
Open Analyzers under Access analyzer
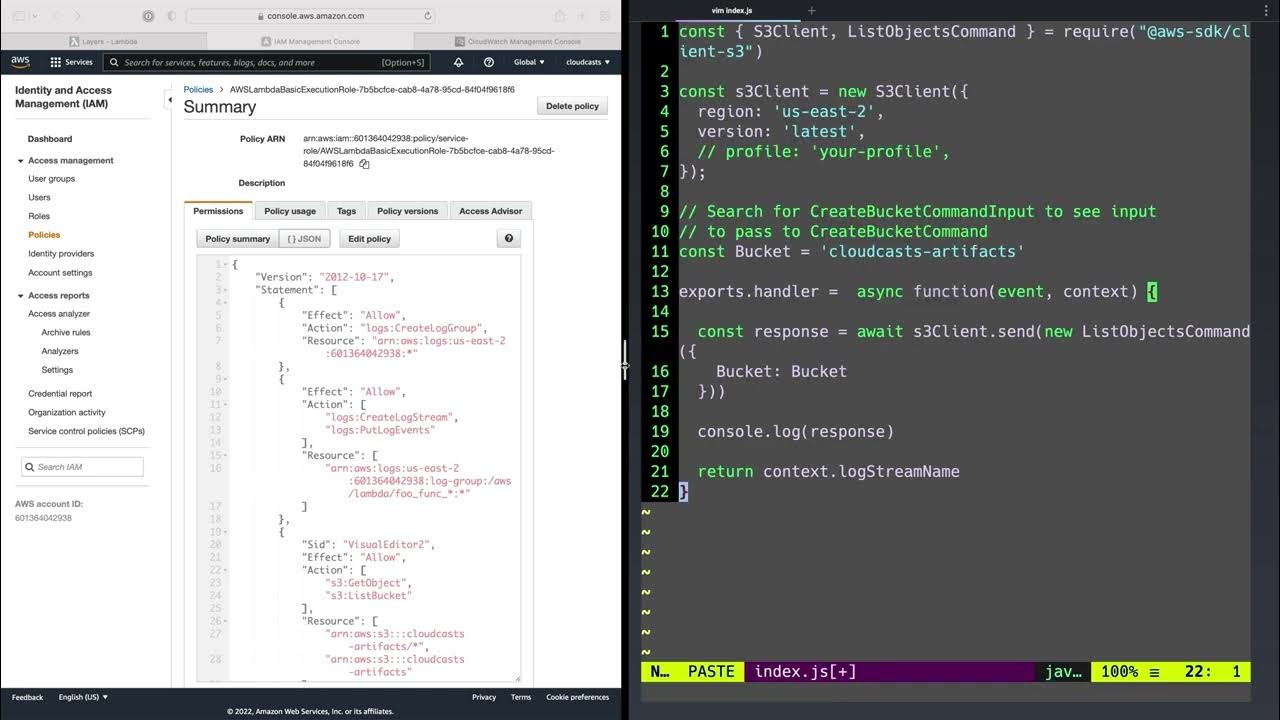60,351
